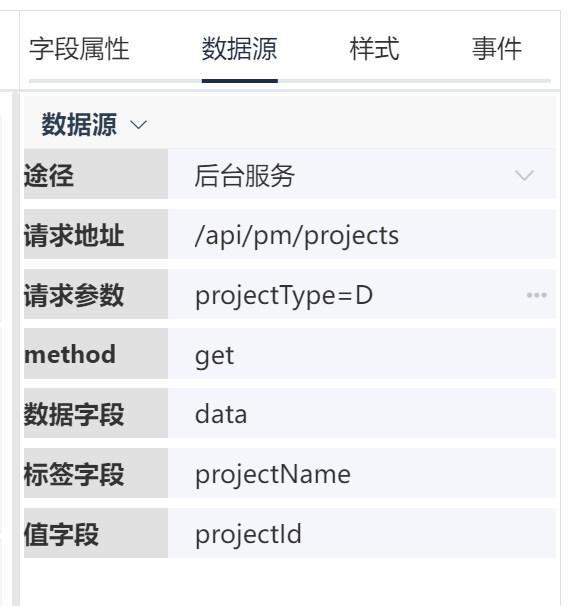Open the 请求参数 ellipsis editor icon
This screenshot has height=606, width=579.
[x=536, y=295]
